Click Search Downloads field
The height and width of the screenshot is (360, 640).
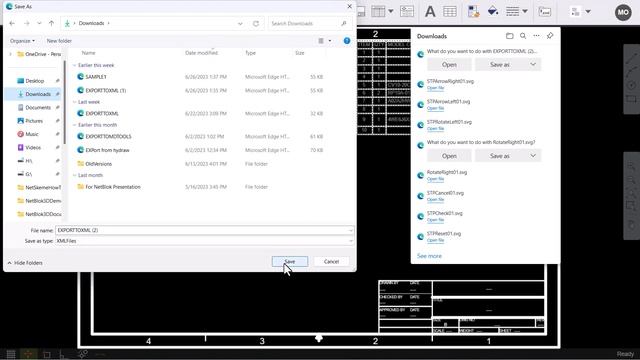[x=309, y=23]
